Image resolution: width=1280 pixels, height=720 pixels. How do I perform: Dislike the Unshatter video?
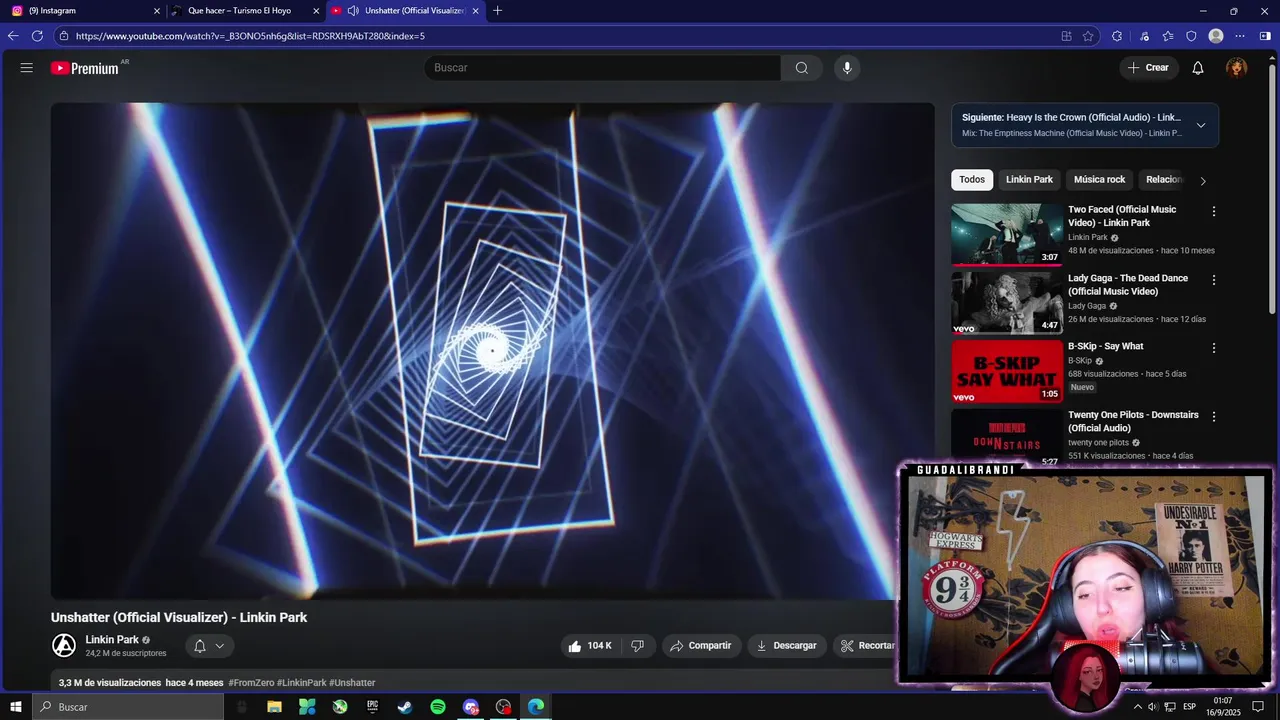coord(638,646)
